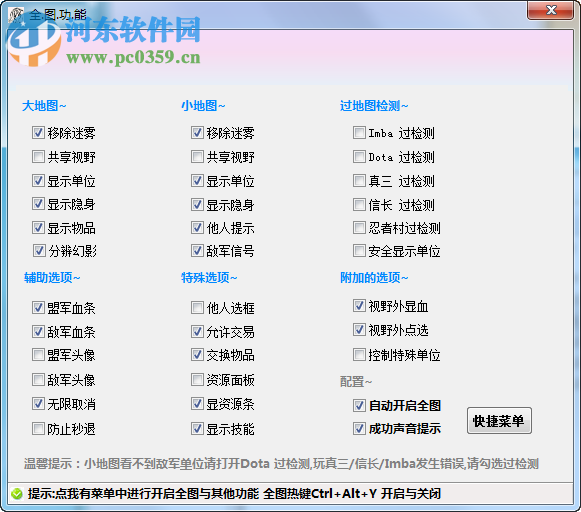The width and height of the screenshot is (581, 512).
Task: Check the 防止秒退 box
Action: click(x=39, y=429)
